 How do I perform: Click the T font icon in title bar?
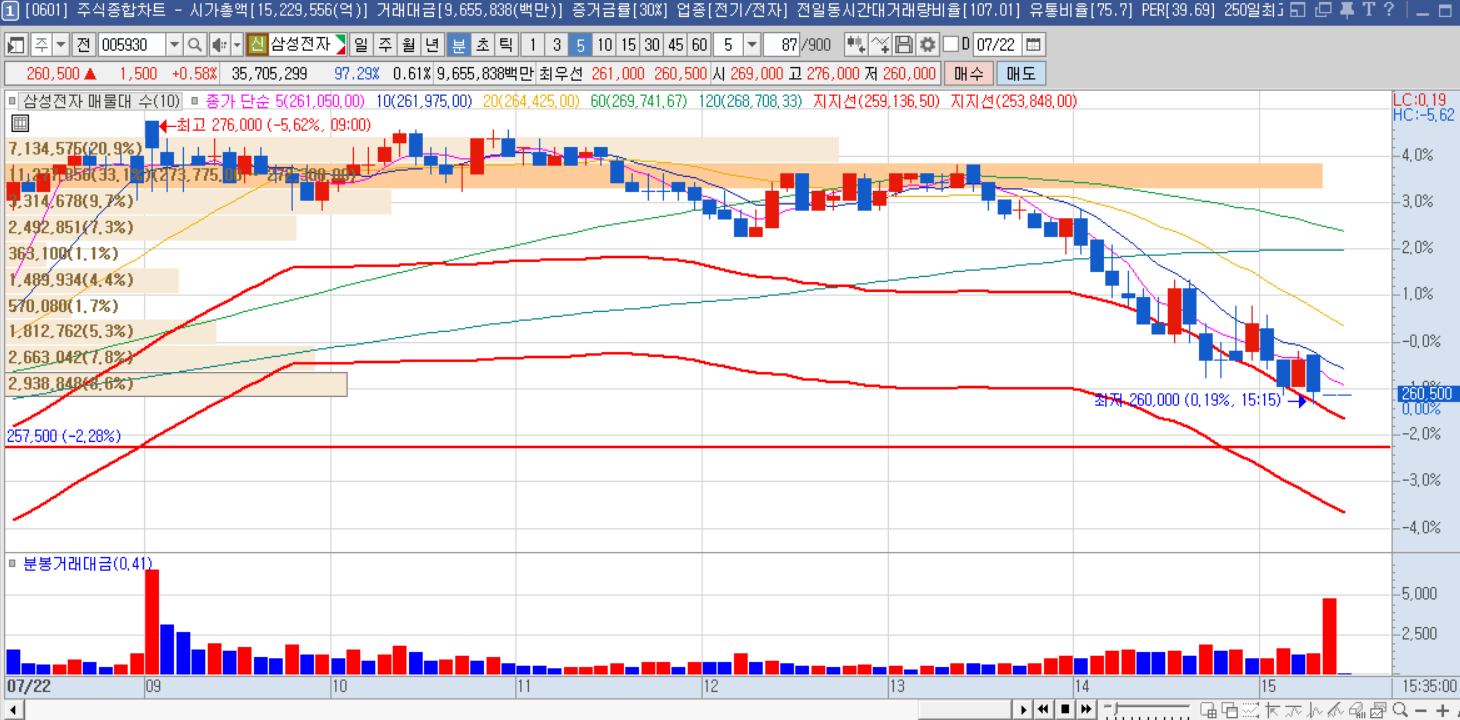click(1368, 11)
